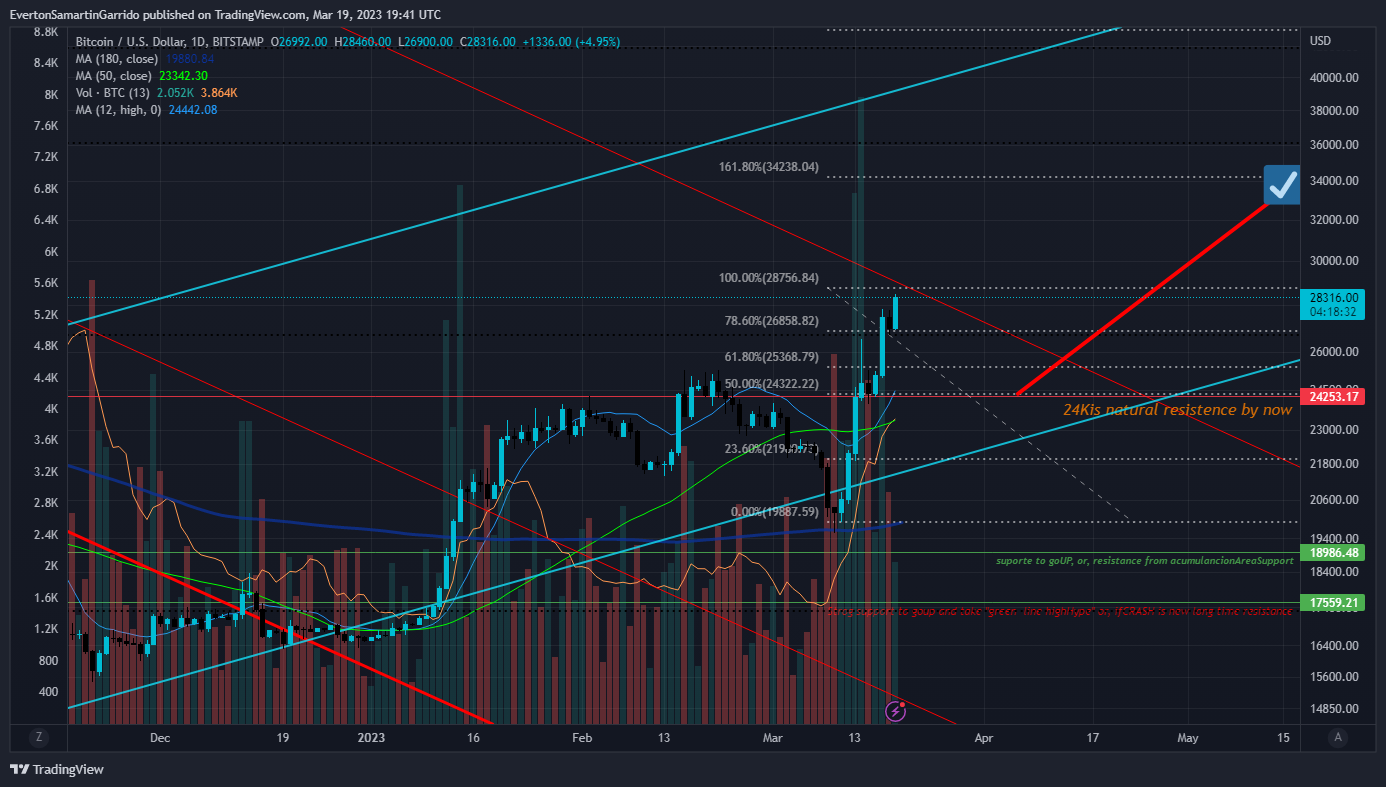Click the 400 volume axis tick
Screen dimensions: 1386x787
[x=48, y=692]
